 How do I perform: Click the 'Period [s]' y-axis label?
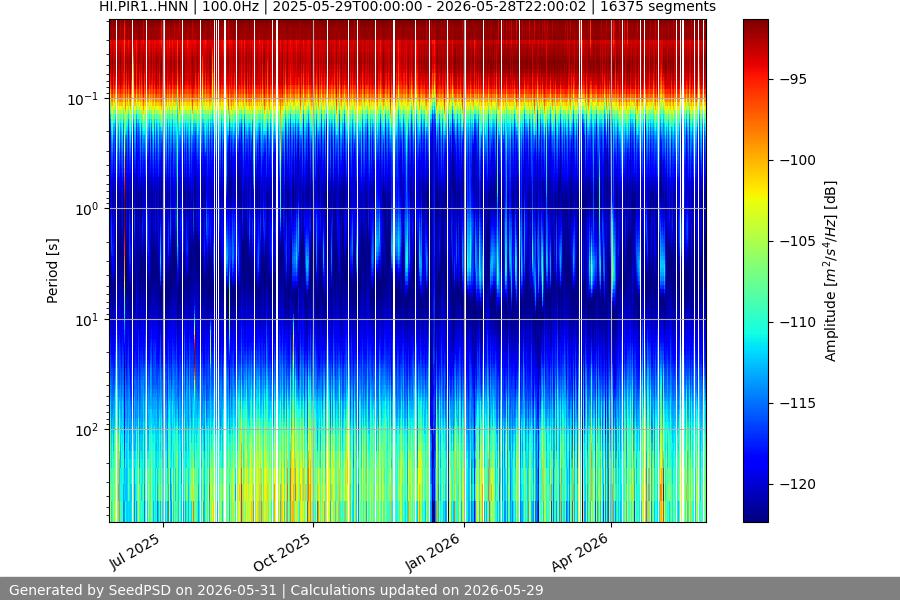[52, 271]
